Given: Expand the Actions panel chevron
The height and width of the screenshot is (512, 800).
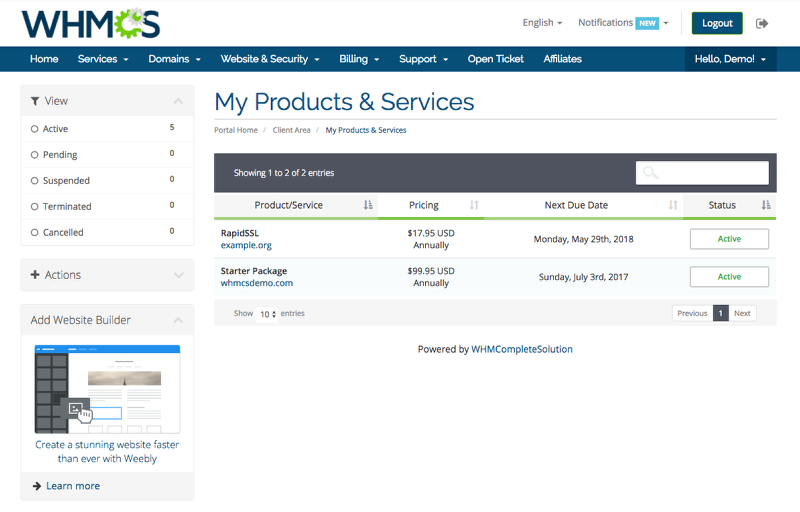Looking at the screenshot, I should click(x=178, y=275).
